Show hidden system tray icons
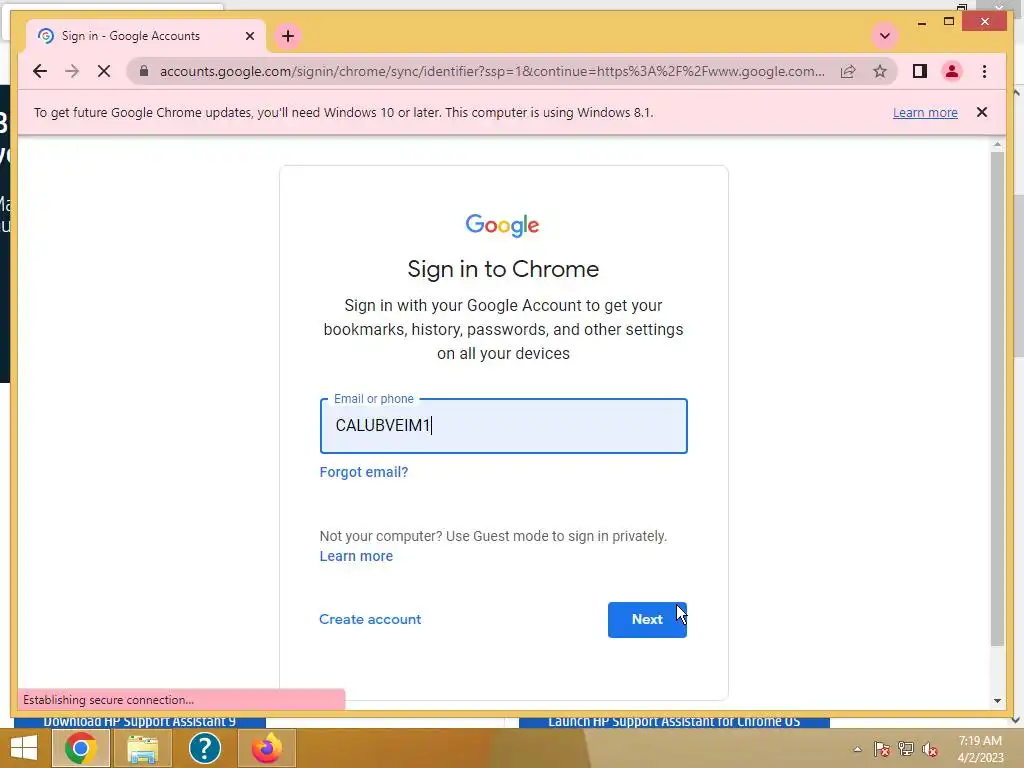1024x768 pixels. pyautogui.click(x=857, y=749)
